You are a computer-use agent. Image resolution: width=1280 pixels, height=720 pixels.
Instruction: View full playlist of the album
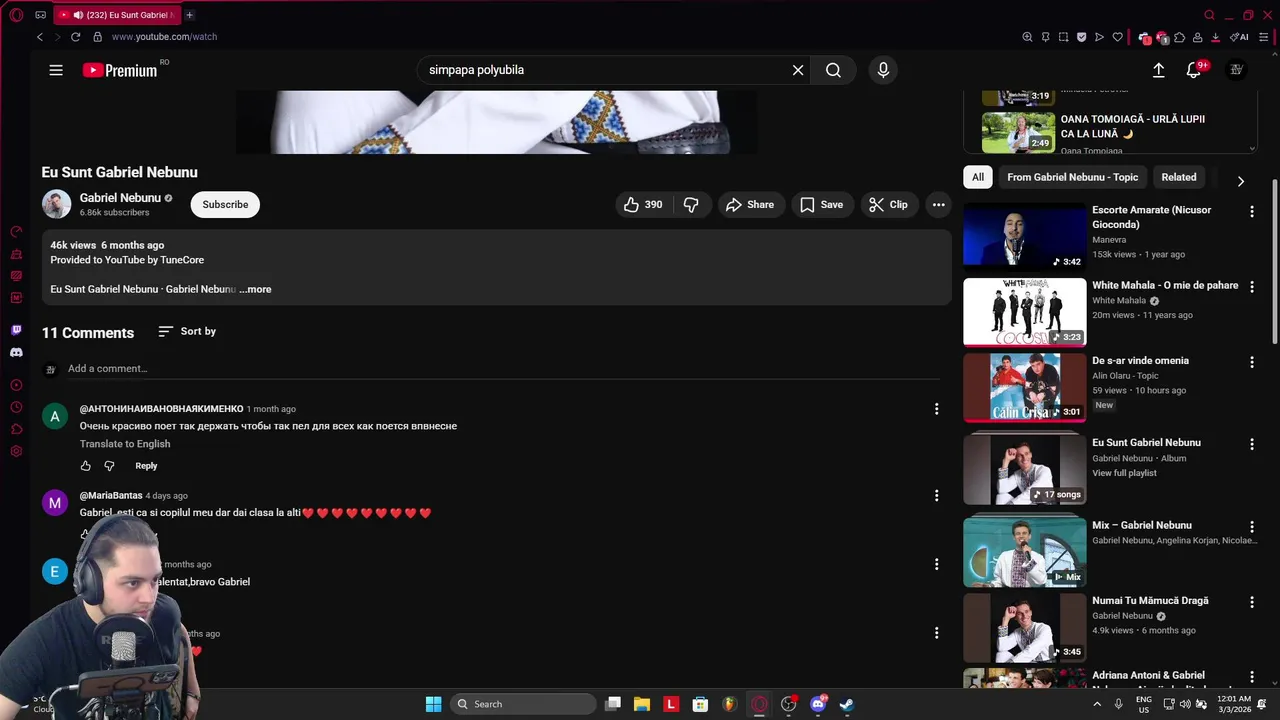click(x=1124, y=473)
